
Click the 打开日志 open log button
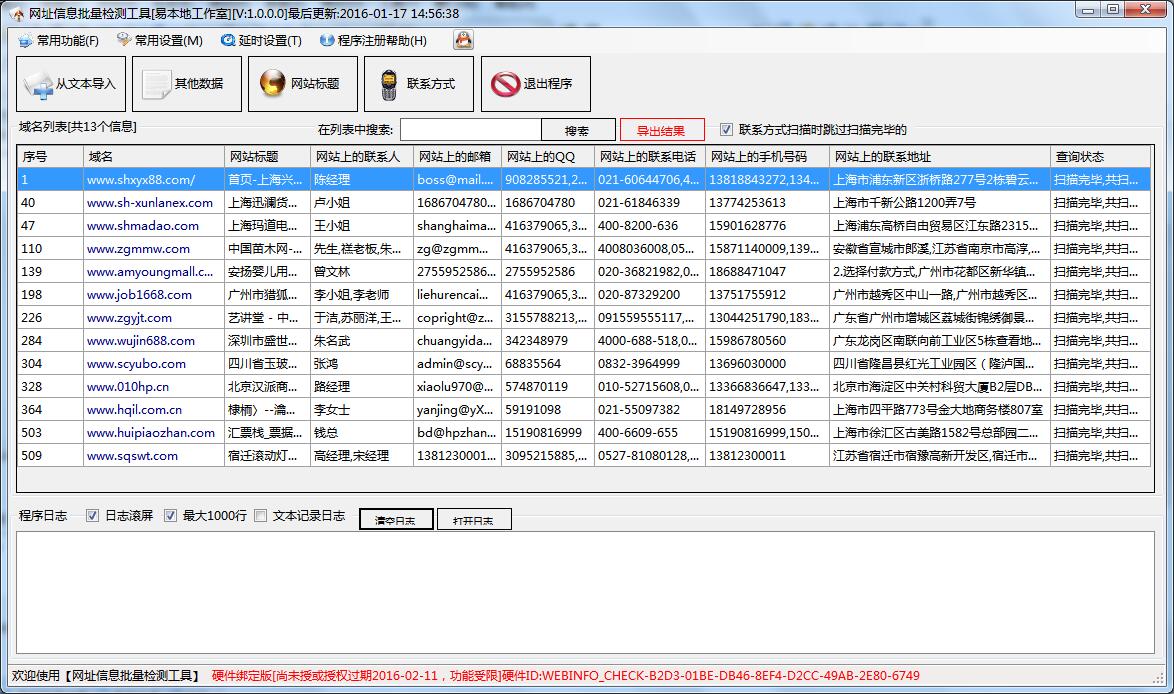click(x=474, y=520)
